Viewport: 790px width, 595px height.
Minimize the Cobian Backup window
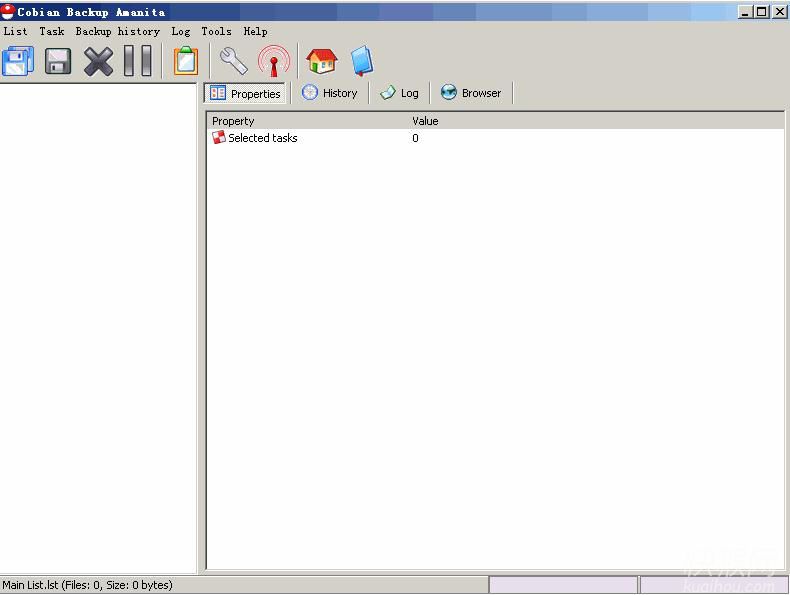(745, 12)
